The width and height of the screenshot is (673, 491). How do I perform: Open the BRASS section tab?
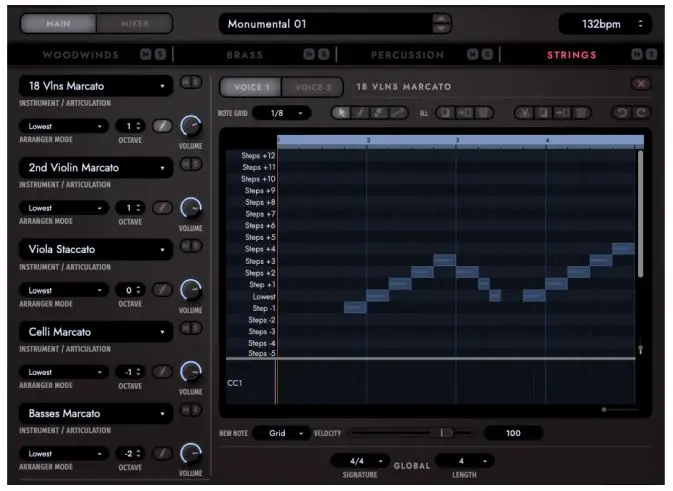(245, 55)
